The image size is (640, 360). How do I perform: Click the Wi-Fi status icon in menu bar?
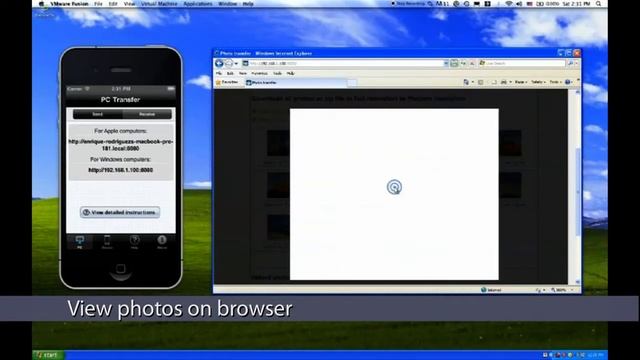pyautogui.click(x=509, y=4)
